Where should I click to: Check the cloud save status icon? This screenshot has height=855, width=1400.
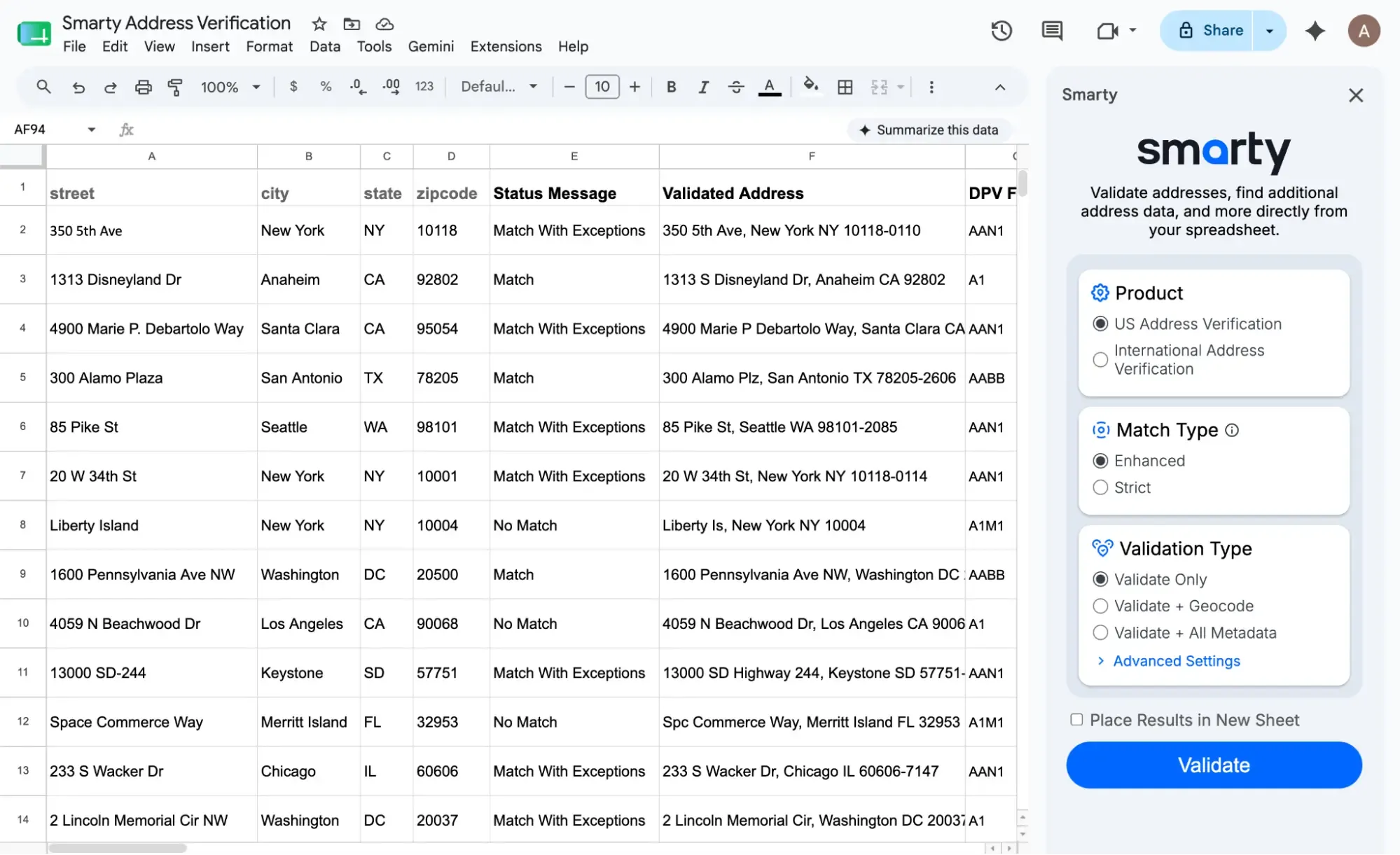(384, 24)
